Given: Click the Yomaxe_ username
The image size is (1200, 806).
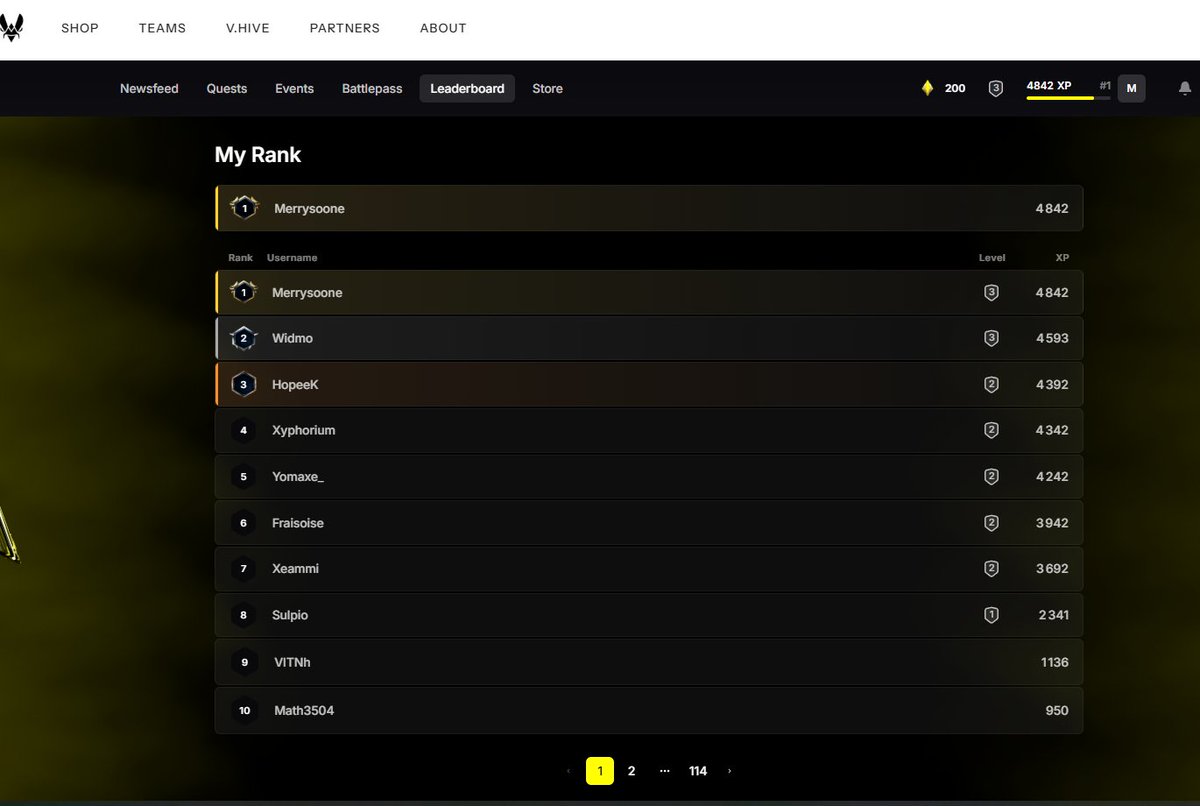Looking at the screenshot, I should tap(298, 476).
